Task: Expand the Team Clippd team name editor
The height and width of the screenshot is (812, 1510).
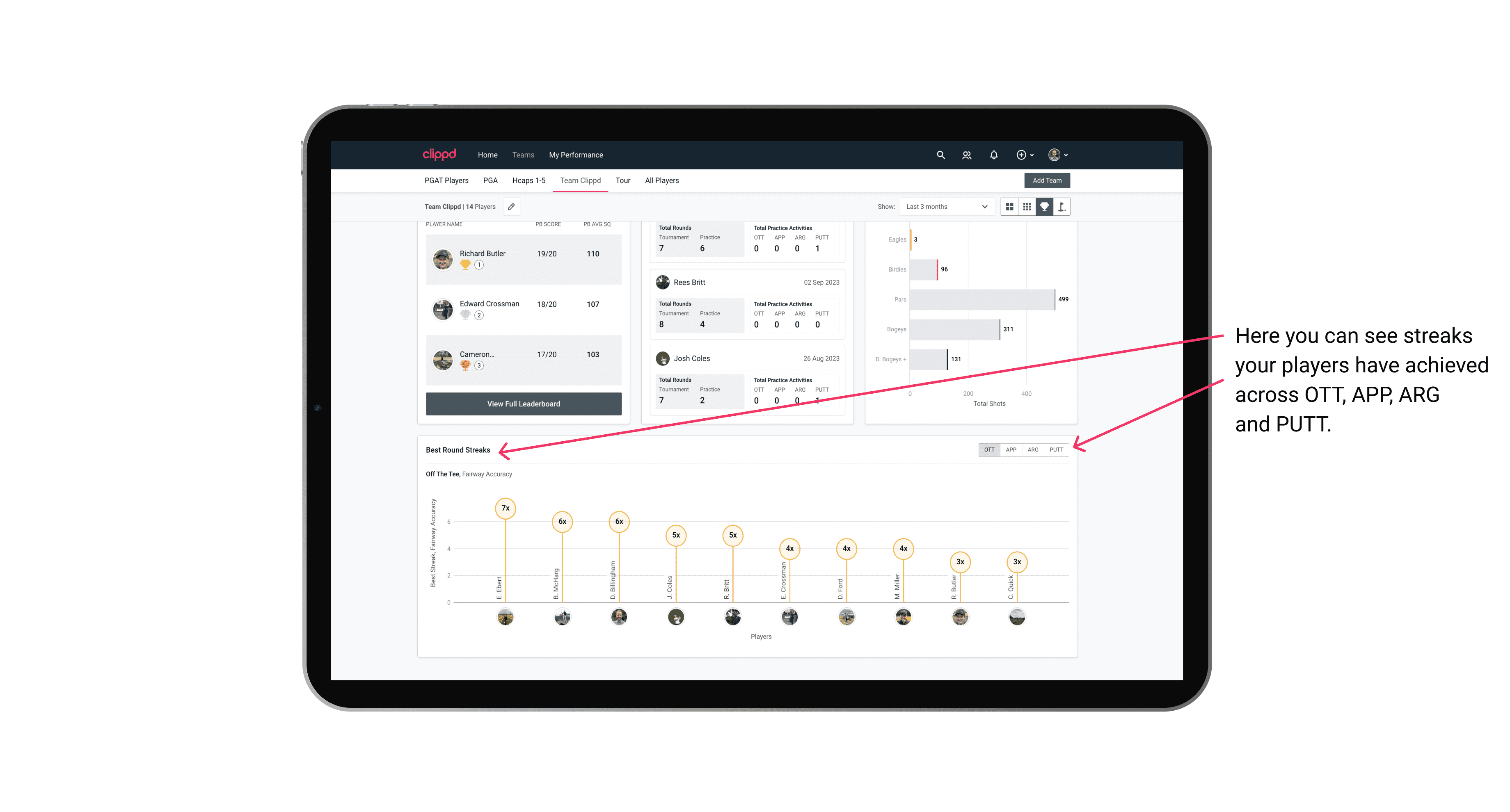Action: coord(511,207)
